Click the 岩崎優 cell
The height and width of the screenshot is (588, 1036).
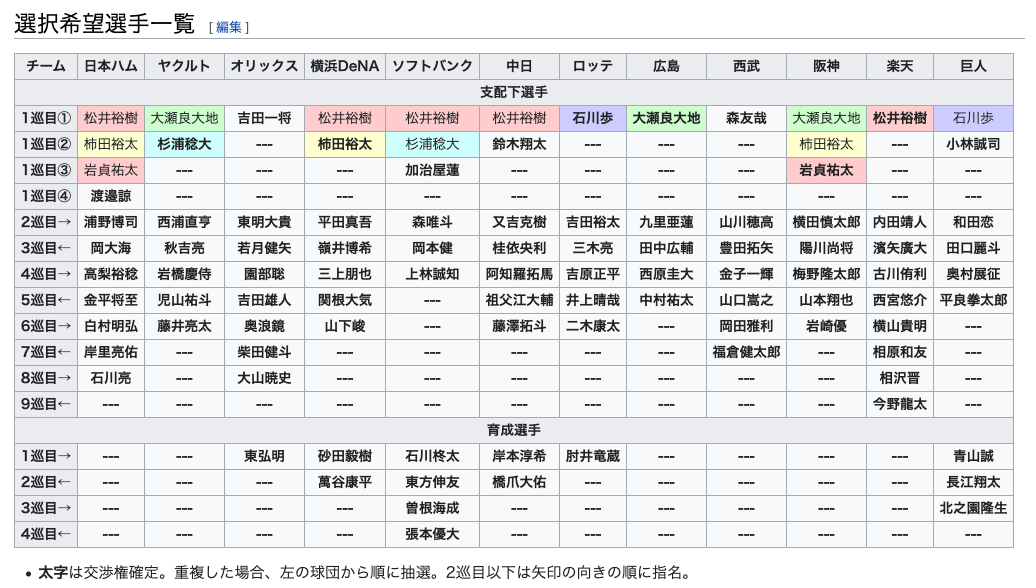pyautogui.click(x=827, y=326)
